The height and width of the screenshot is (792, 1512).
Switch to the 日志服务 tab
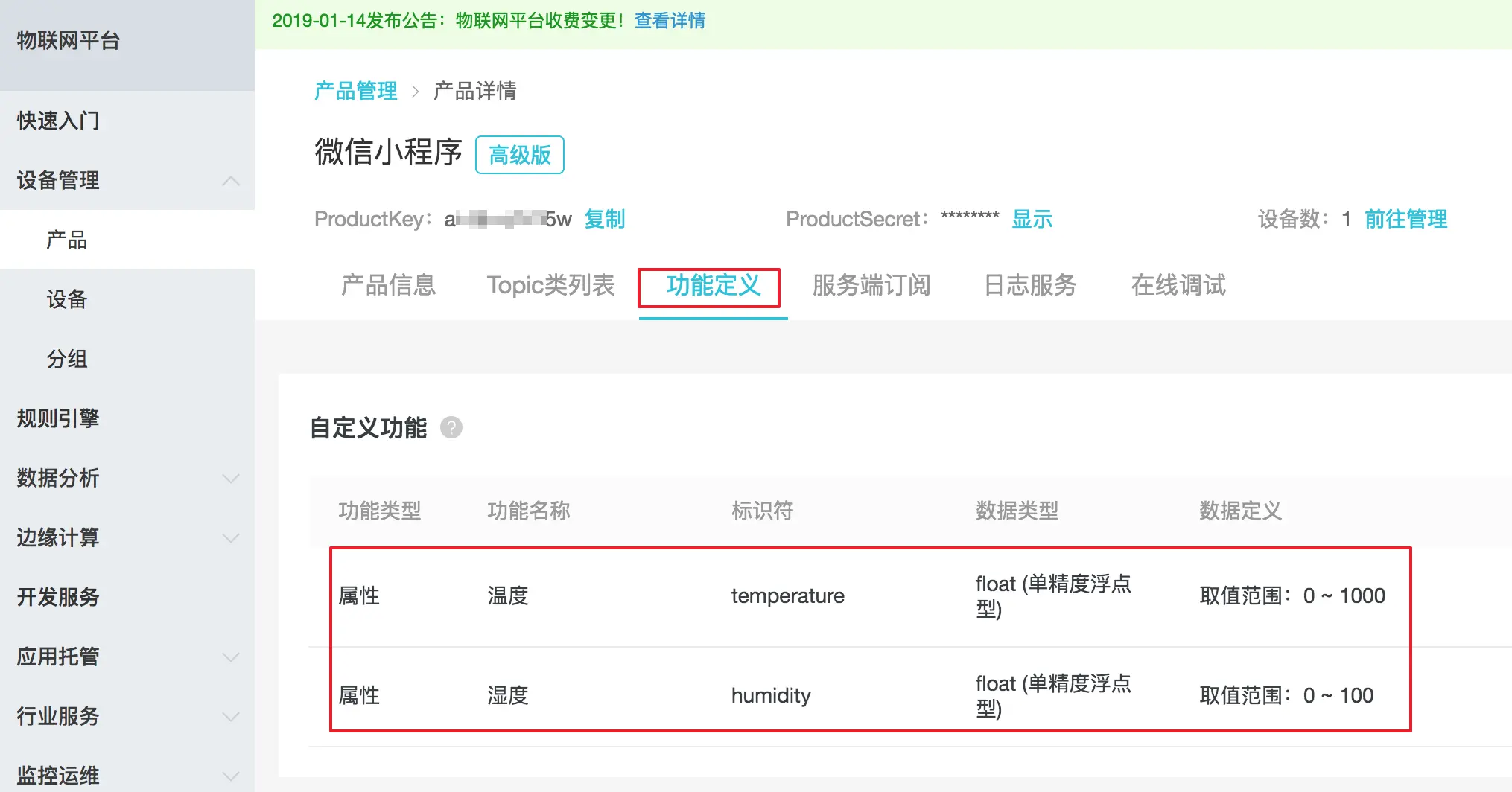point(1030,285)
